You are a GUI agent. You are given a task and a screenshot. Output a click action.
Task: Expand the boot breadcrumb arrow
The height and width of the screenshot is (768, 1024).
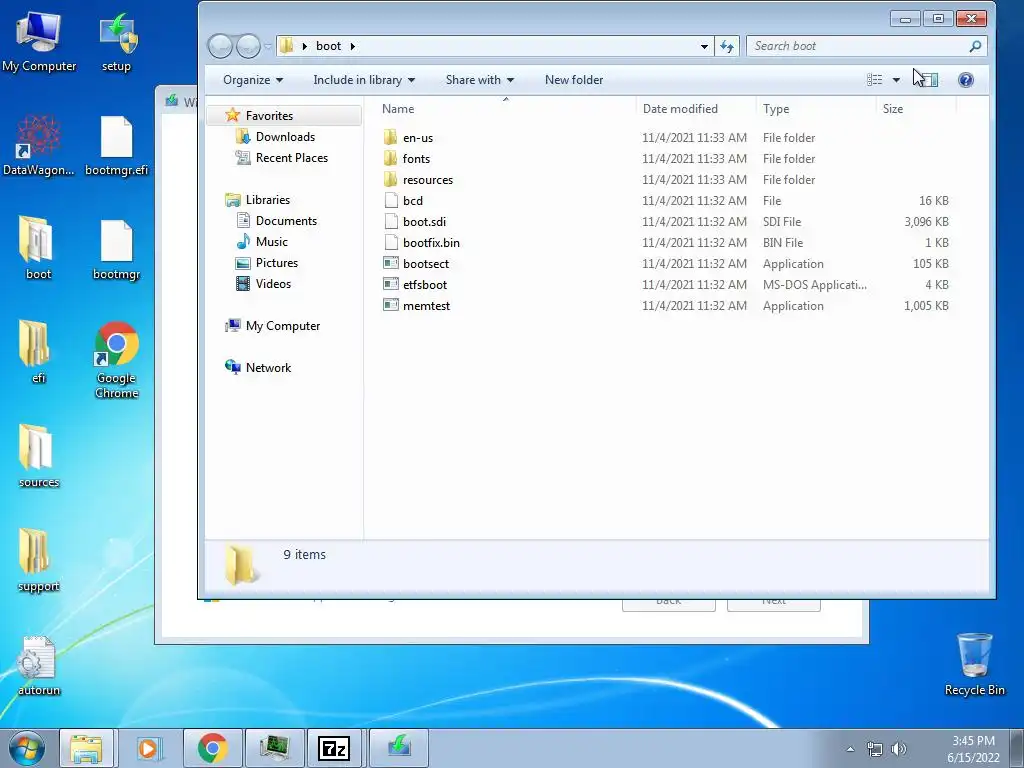point(353,46)
